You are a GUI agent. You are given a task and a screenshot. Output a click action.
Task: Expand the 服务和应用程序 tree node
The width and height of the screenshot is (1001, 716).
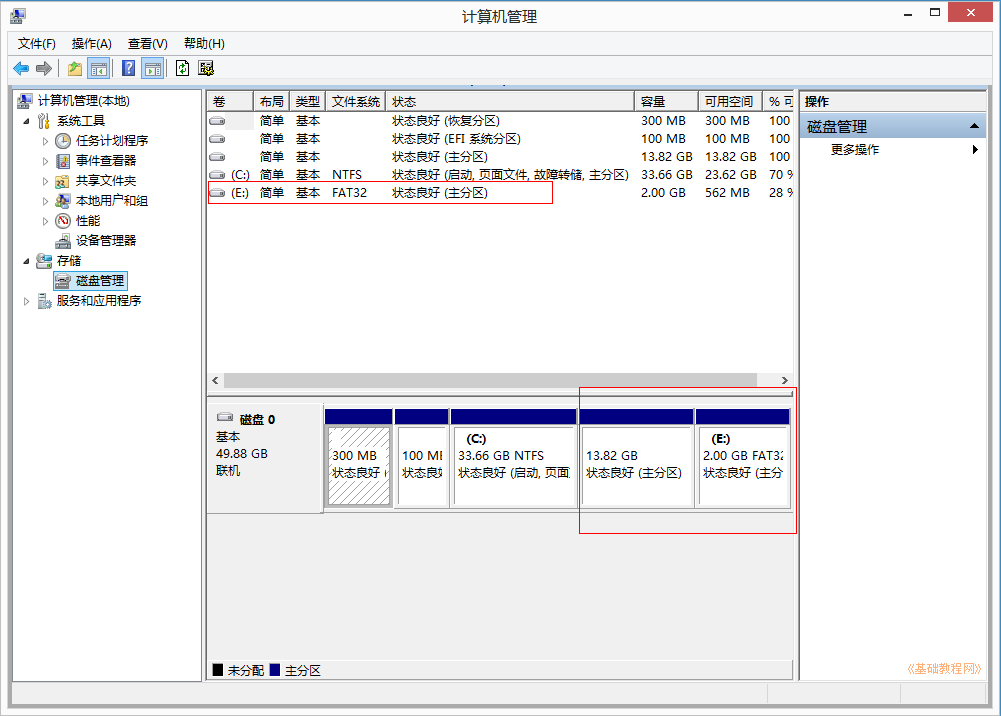pyautogui.click(x=27, y=300)
